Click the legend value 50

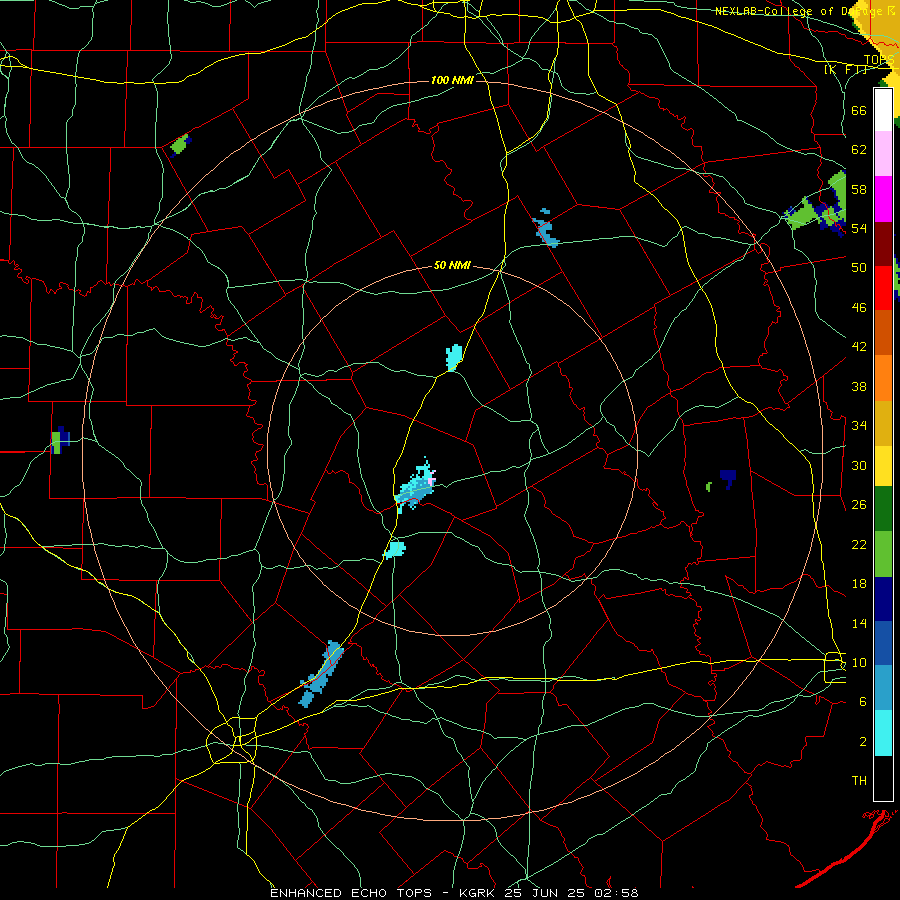click(x=859, y=268)
